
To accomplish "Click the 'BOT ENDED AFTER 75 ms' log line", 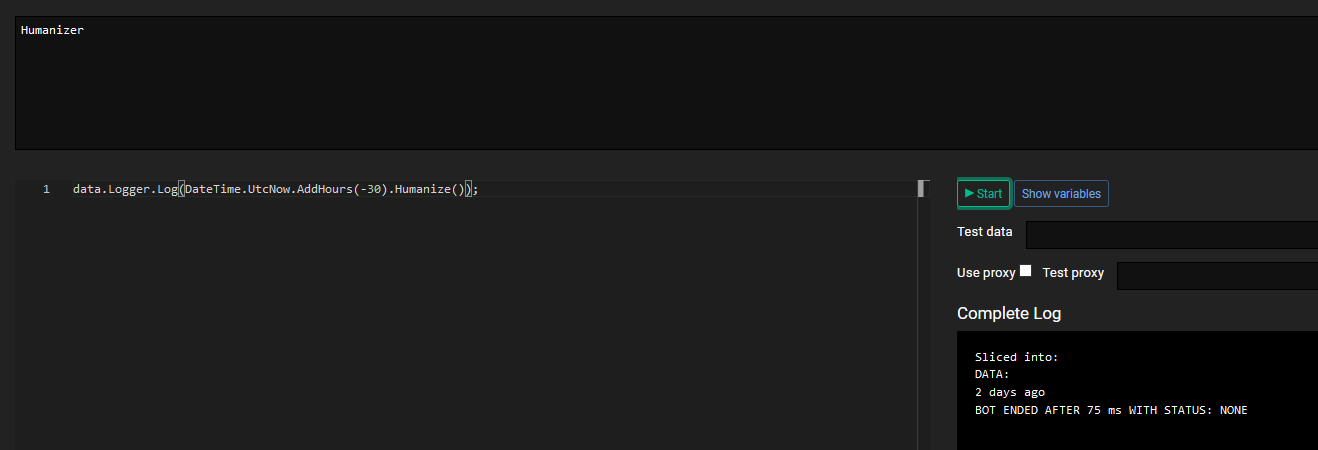I will click(1111, 410).
